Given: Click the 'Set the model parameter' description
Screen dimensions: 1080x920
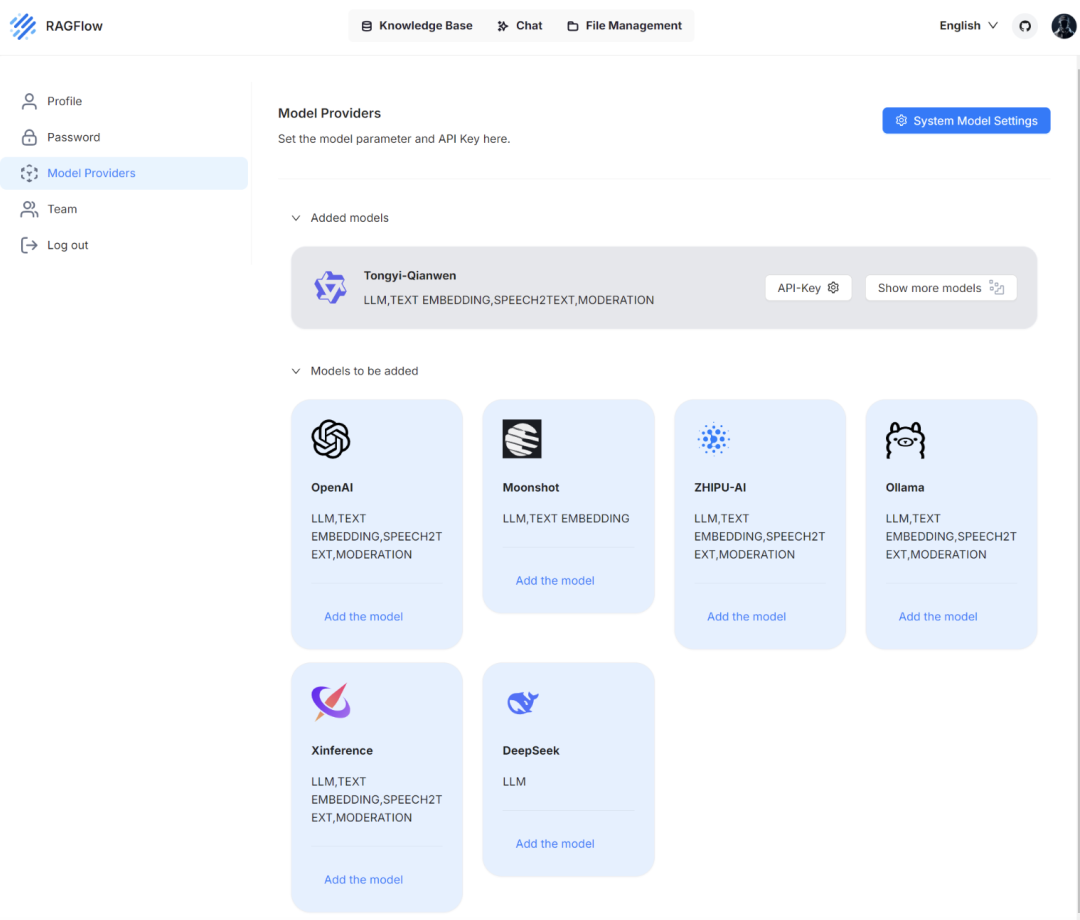Looking at the screenshot, I should pyautogui.click(x=394, y=138).
